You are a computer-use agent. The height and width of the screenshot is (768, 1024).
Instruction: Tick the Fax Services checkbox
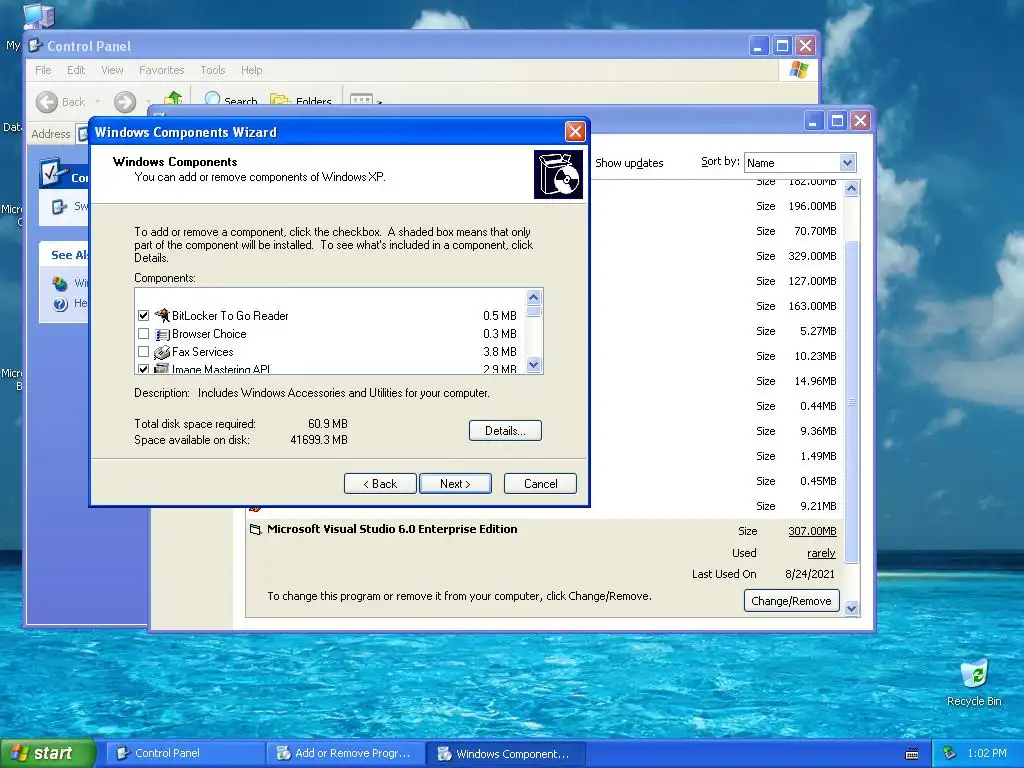[x=144, y=351]
